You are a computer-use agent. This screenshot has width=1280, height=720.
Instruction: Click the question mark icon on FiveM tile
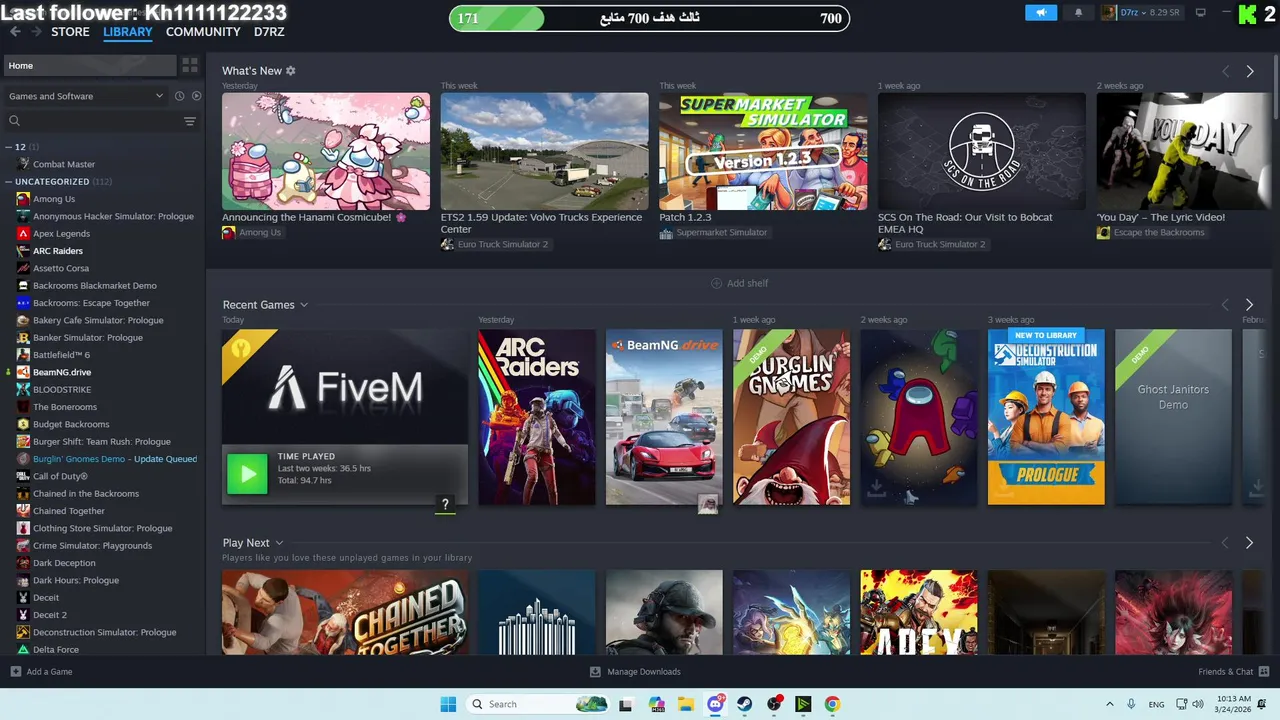coord(445,504)
